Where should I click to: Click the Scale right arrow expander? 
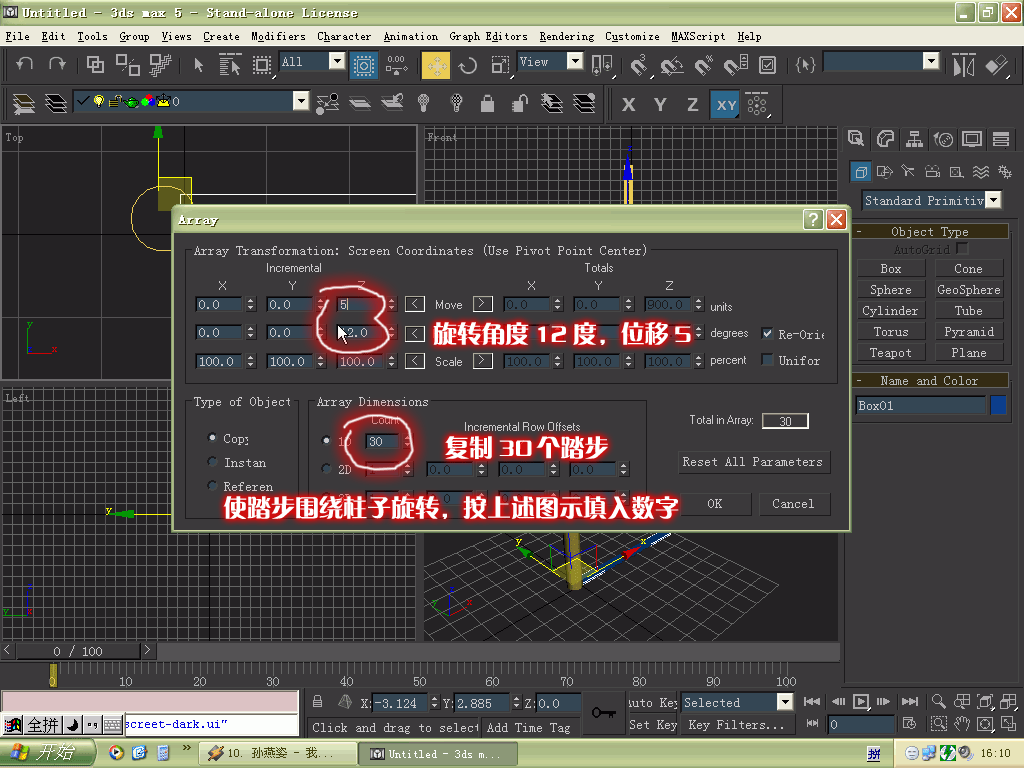point(483,360)
